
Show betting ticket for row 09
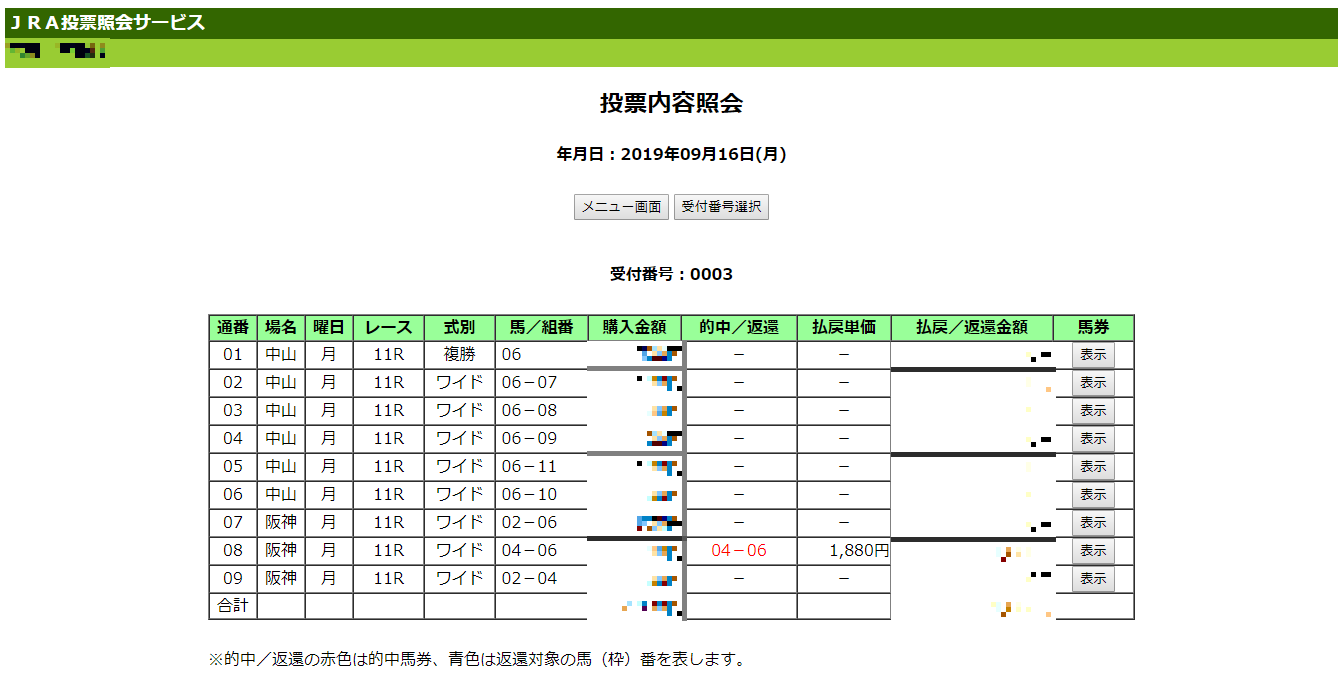1093,578
